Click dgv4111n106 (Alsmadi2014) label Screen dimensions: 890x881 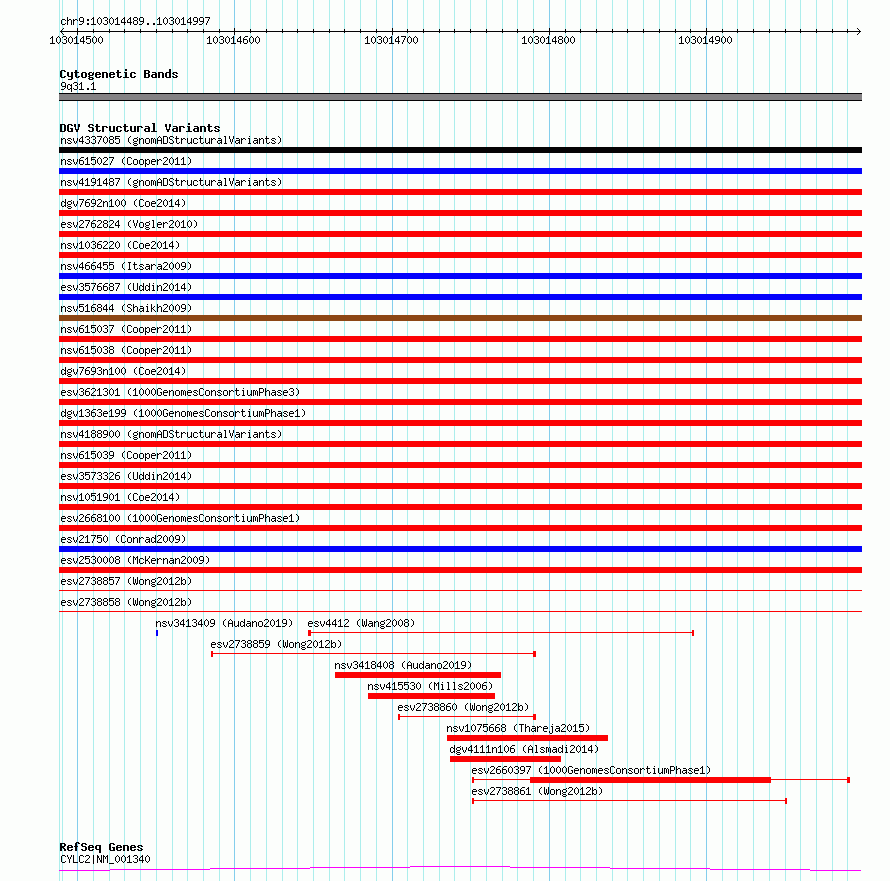tap(524, 749)
